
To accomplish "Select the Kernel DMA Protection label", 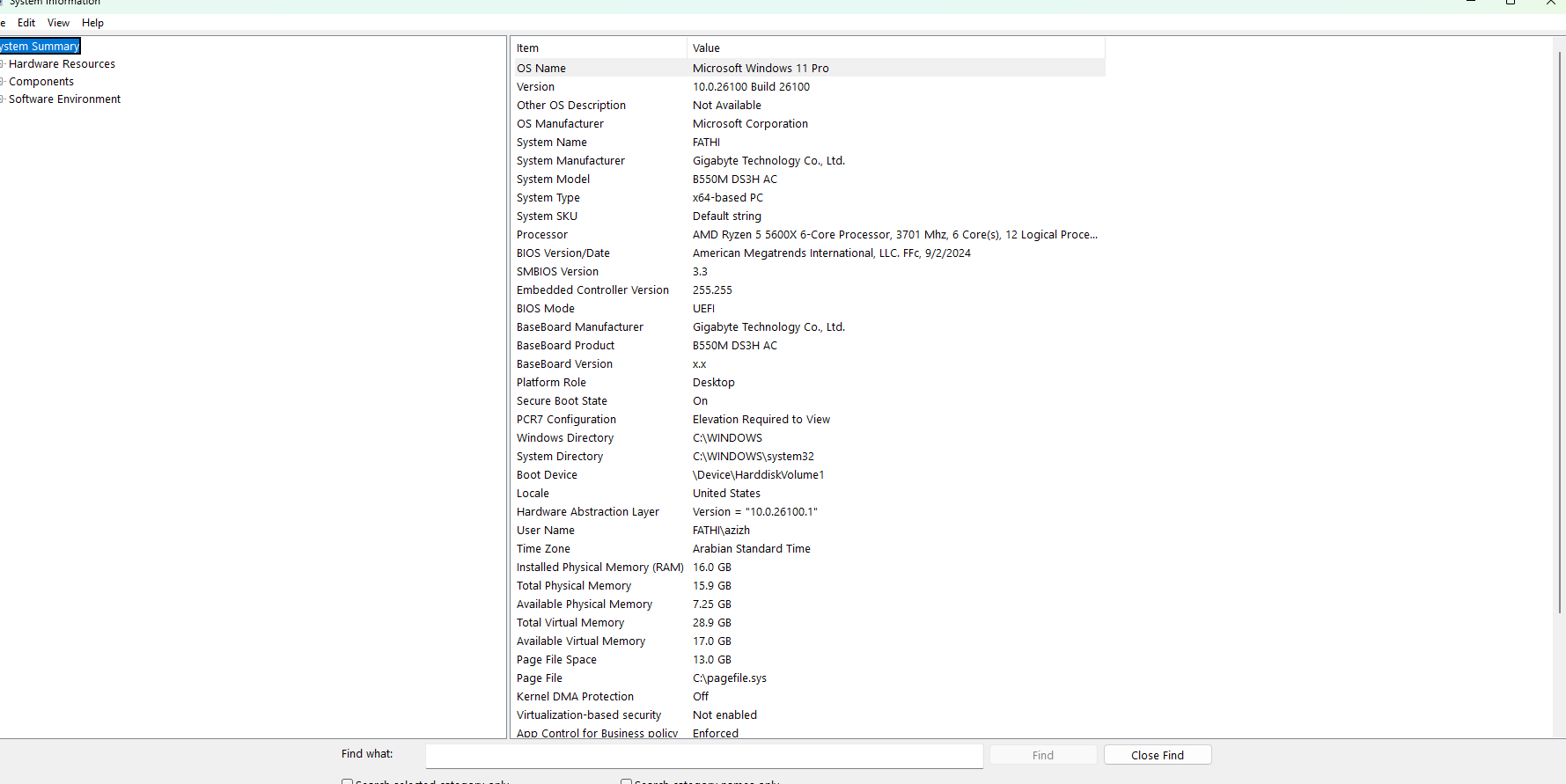I will [x=575, y=697].
